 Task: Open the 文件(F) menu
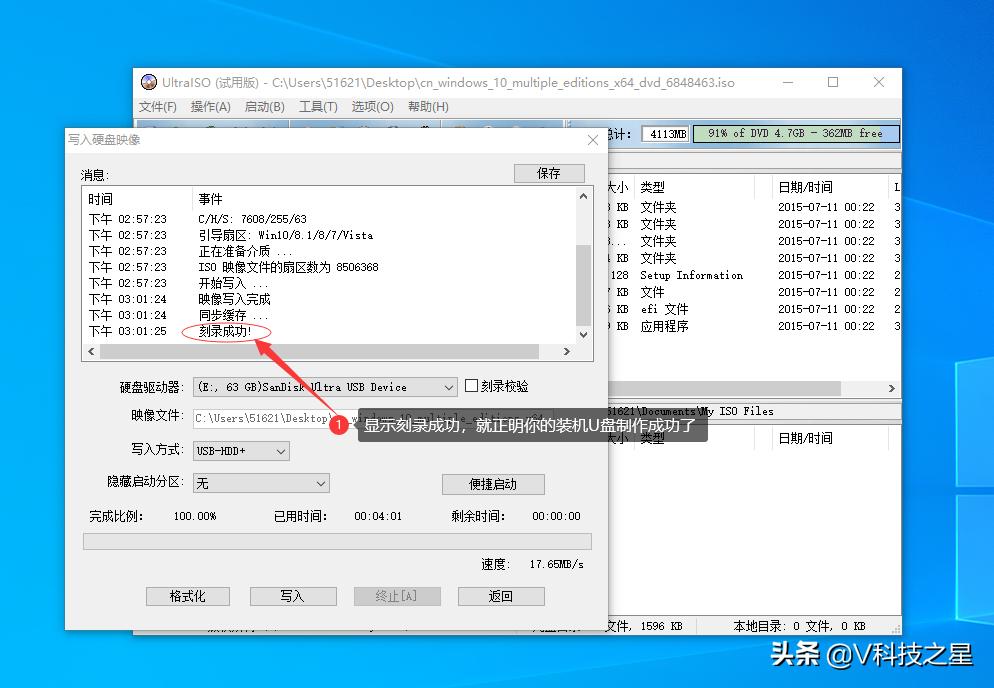coord(157,106)
